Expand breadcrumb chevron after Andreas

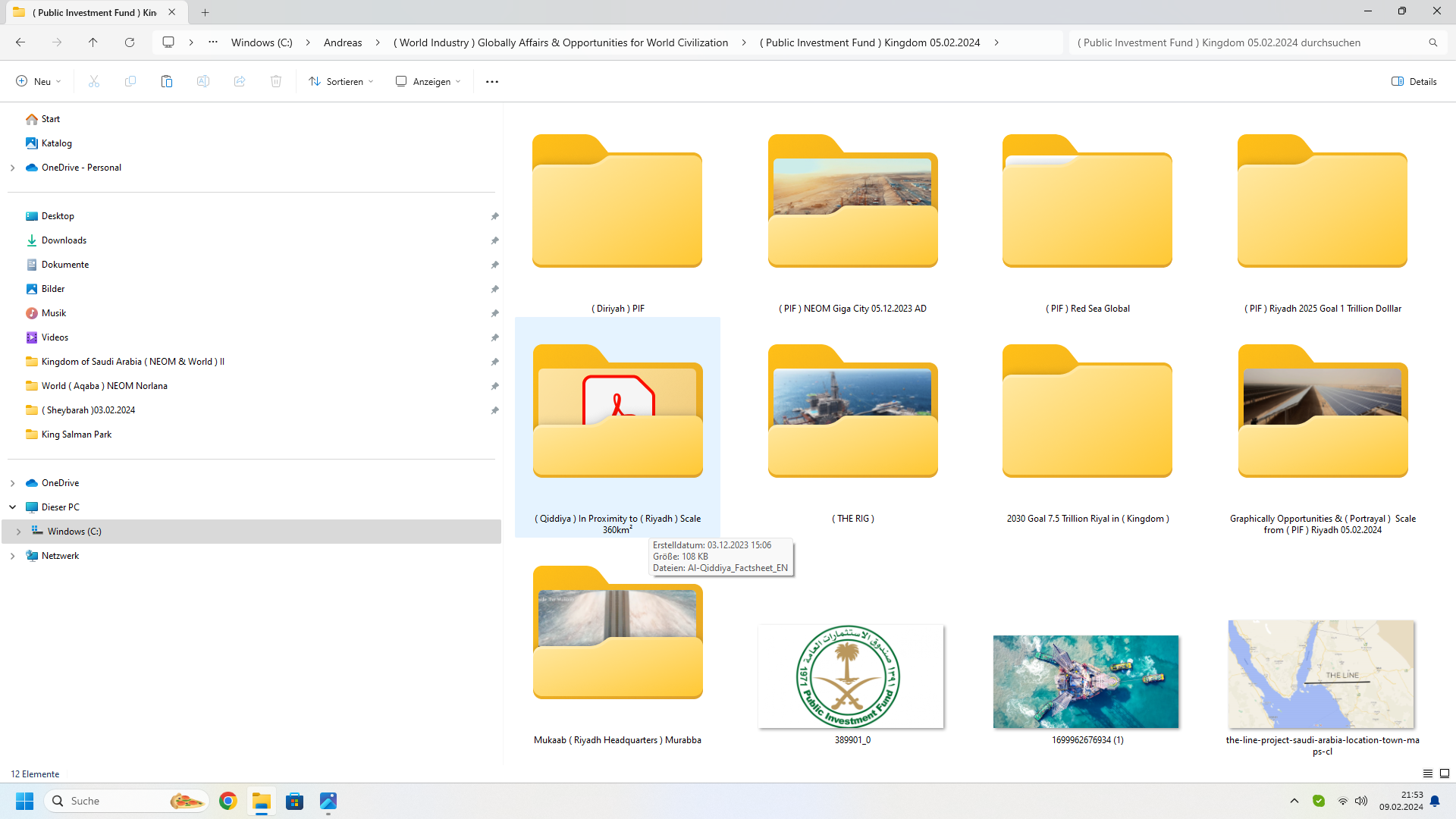pos(378,42)
